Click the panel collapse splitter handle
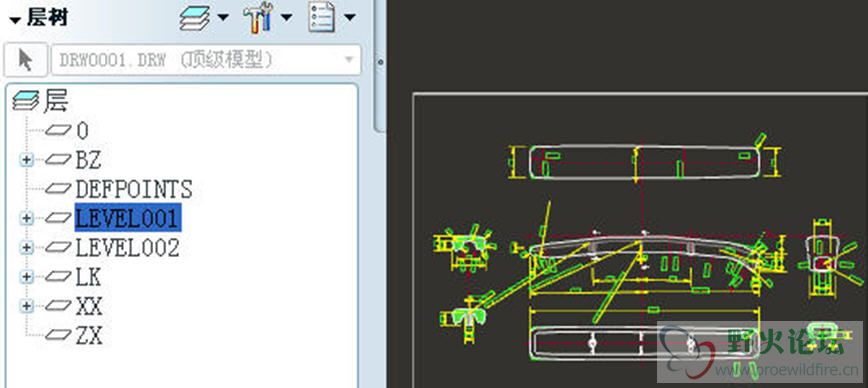The width and height of the screenshot is (868, 388). (x=380, y=63)
